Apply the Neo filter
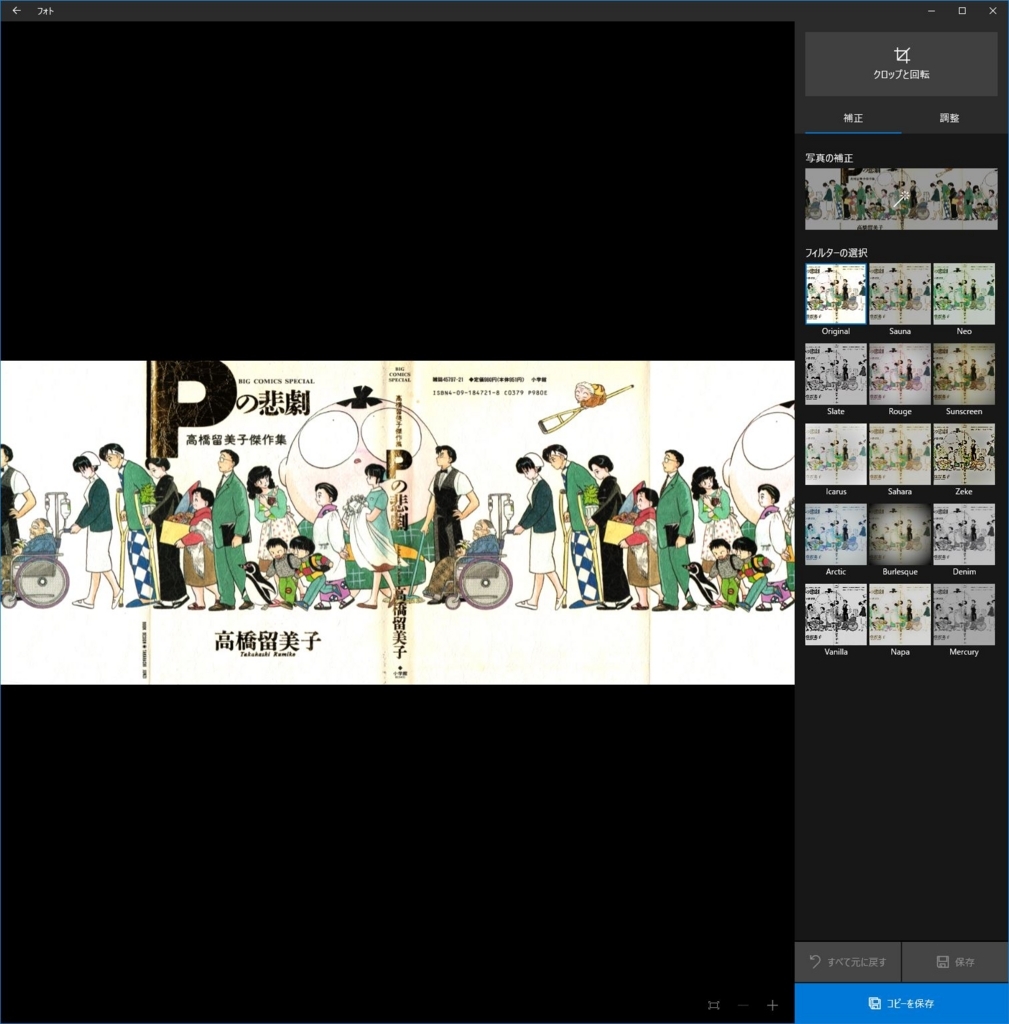The width and height of the screenshot is (1009, 1024). tap(964, 294)
